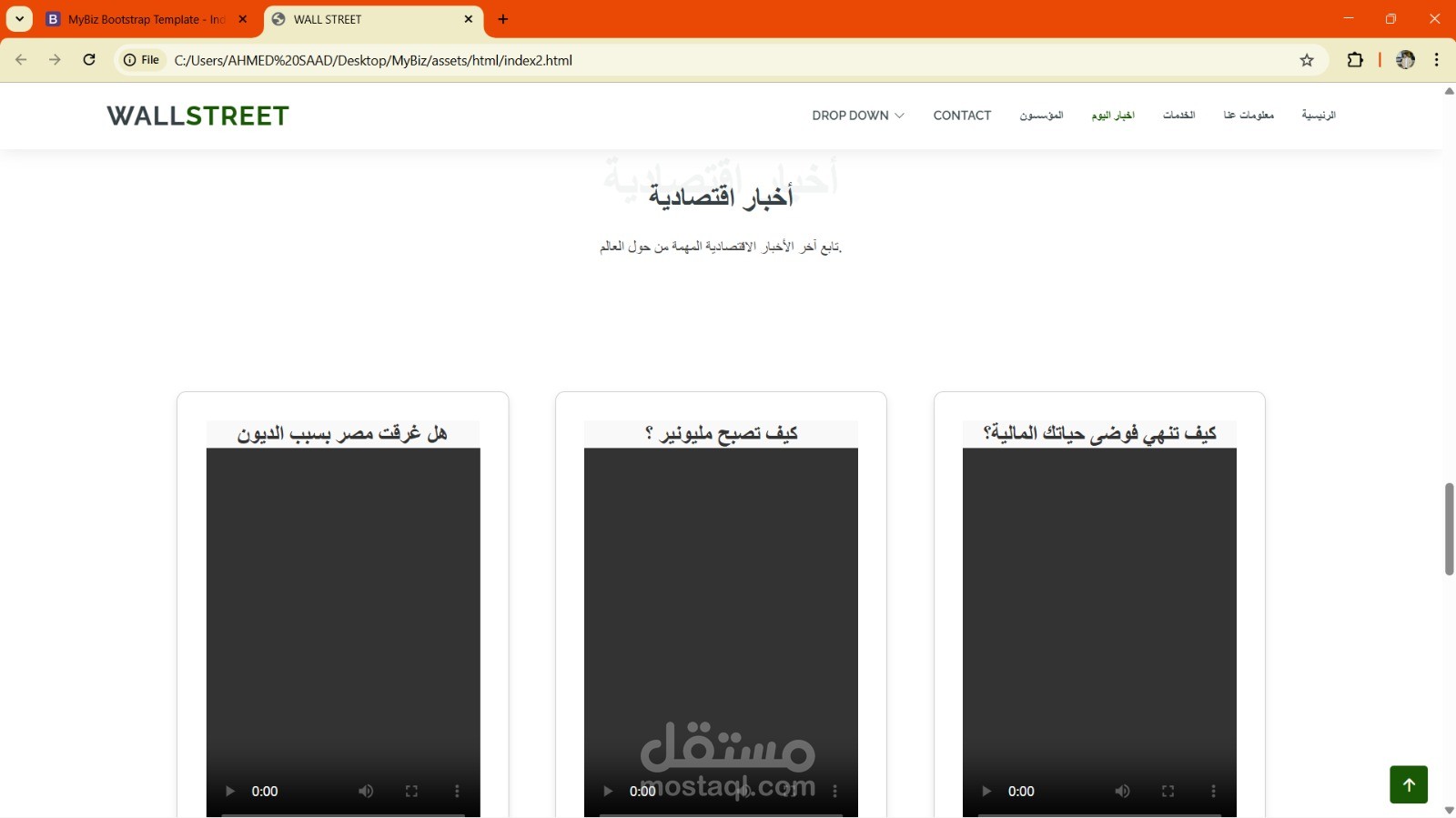Screen dimensions: 1456x818
Task: Play the video titled كيف تنهي فوضى حياتك المالية
Action: tap(986, 792)
